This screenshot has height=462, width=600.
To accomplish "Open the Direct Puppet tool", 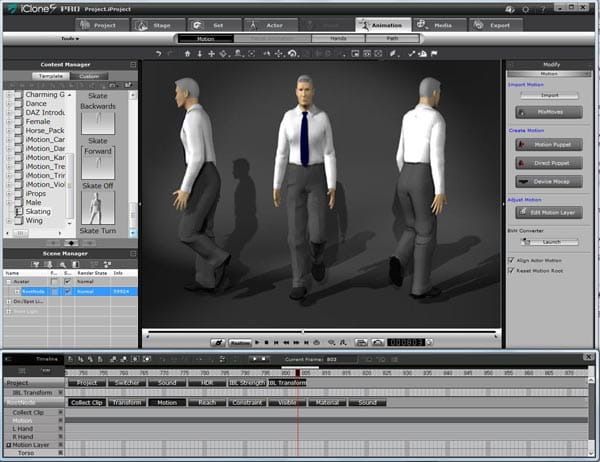I will tap(549, 163).
